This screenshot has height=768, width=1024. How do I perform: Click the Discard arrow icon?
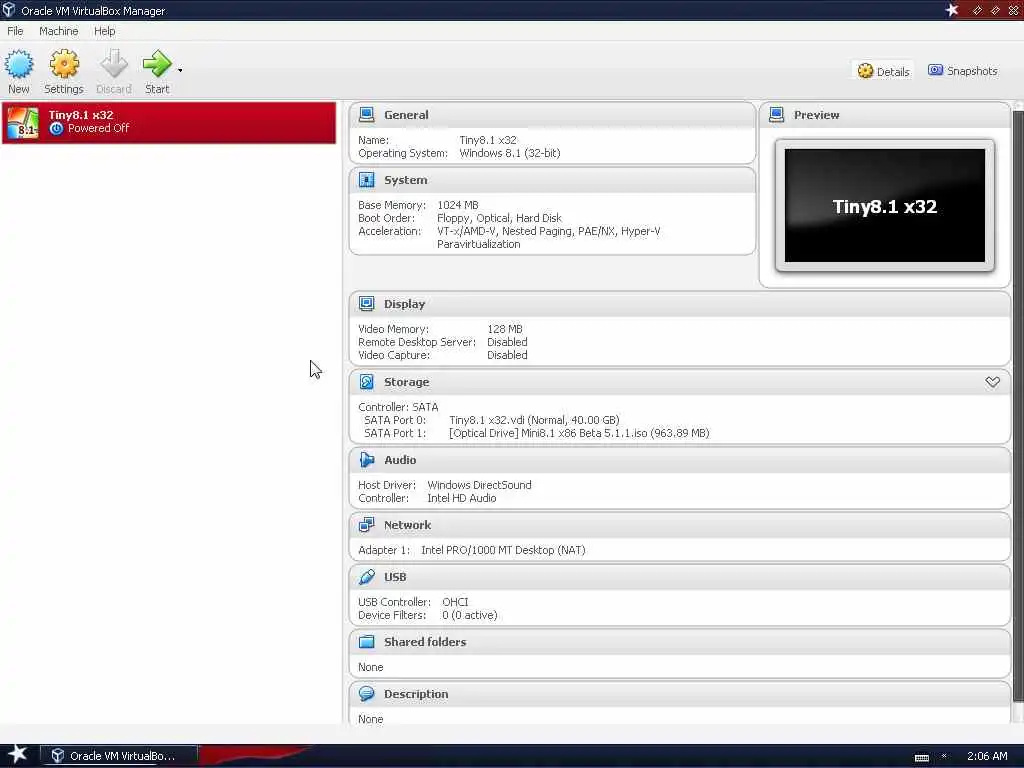114,64
